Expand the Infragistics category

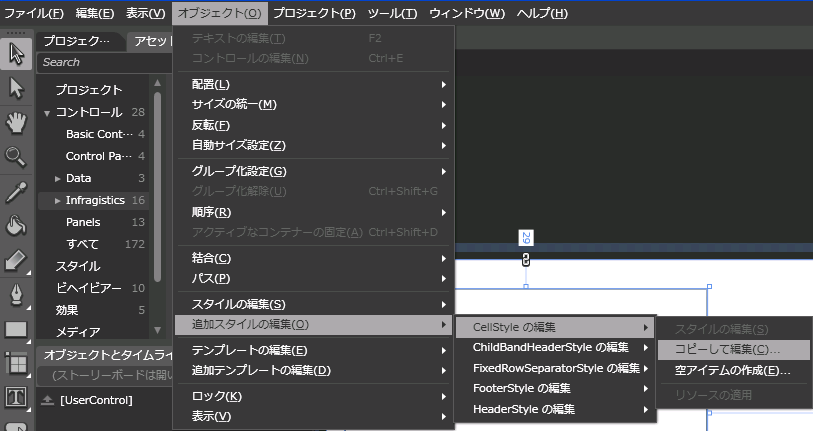[58, 200]
